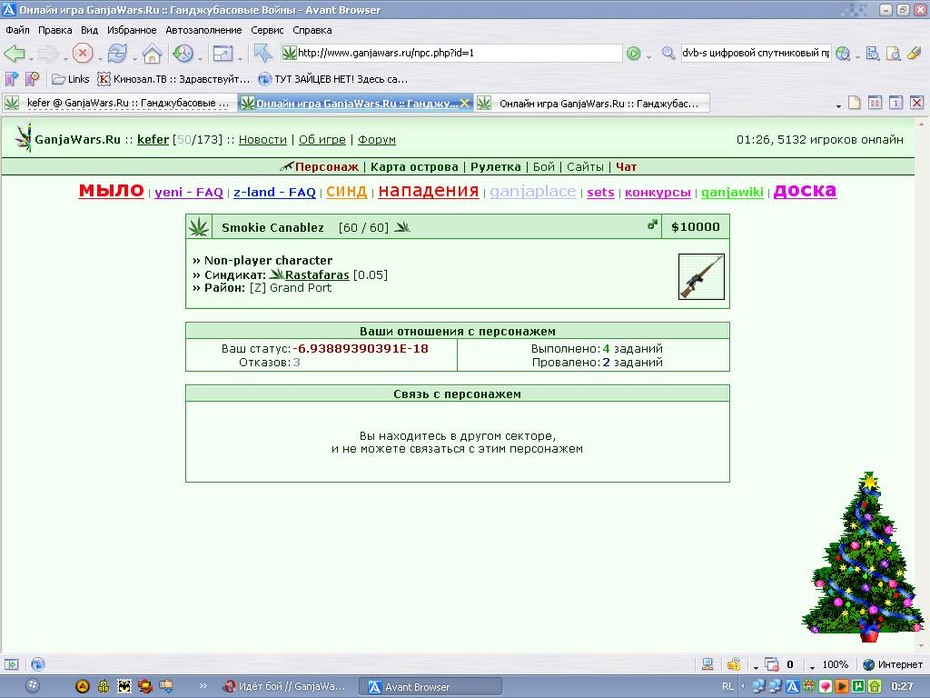Image resolution: width=930 pixels, height=698 pixels.
Task: Click the find-in-page toolbar icon
Action: (872, 53)
